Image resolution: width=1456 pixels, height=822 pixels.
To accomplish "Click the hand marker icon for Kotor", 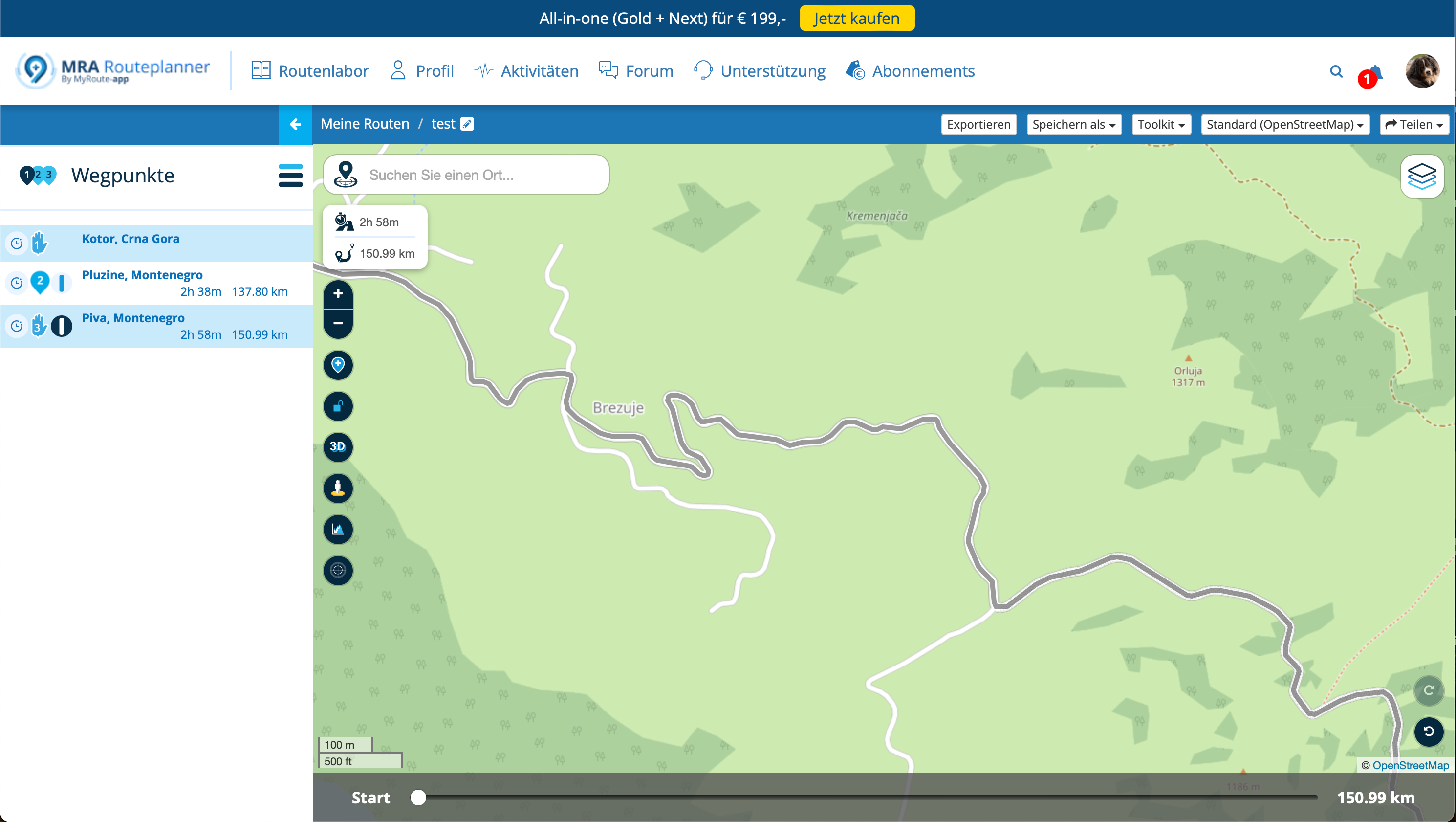I will coord(39,243).
